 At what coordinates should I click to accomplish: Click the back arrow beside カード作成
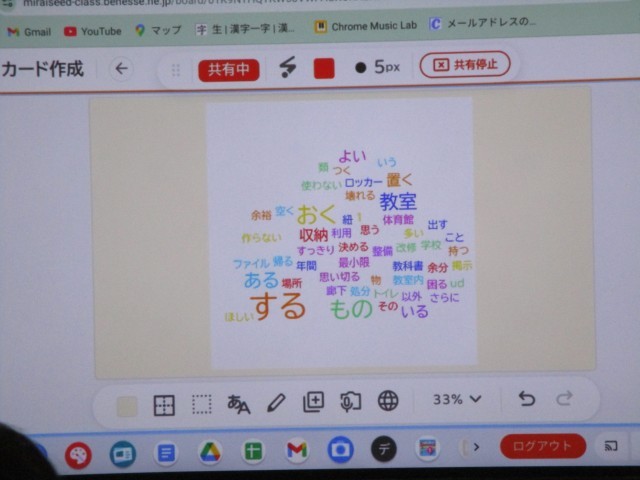tap(121, 69)
